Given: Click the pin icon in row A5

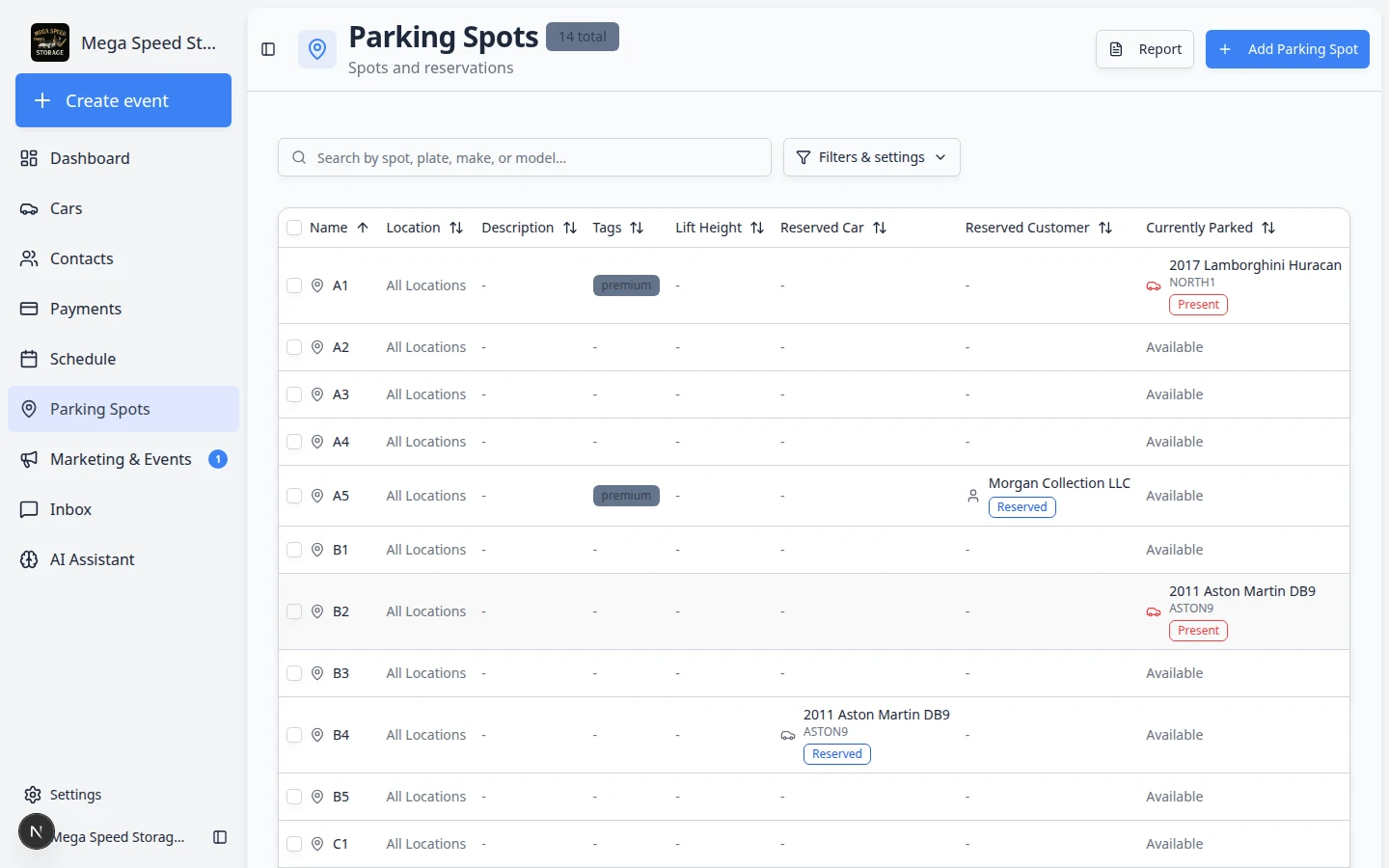Looking at the screenshot, I should click(317, 496).
